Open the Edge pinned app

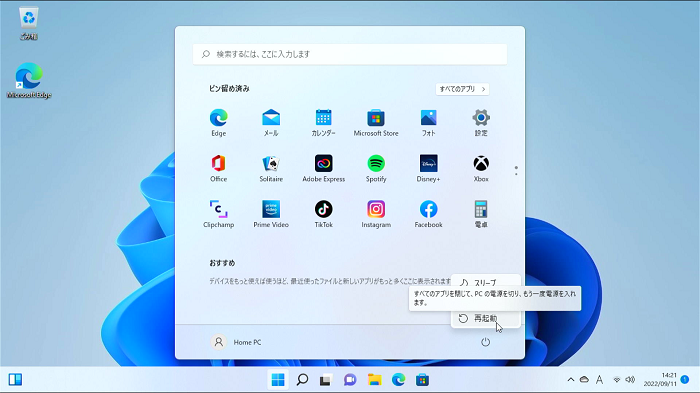click(218, 122)
